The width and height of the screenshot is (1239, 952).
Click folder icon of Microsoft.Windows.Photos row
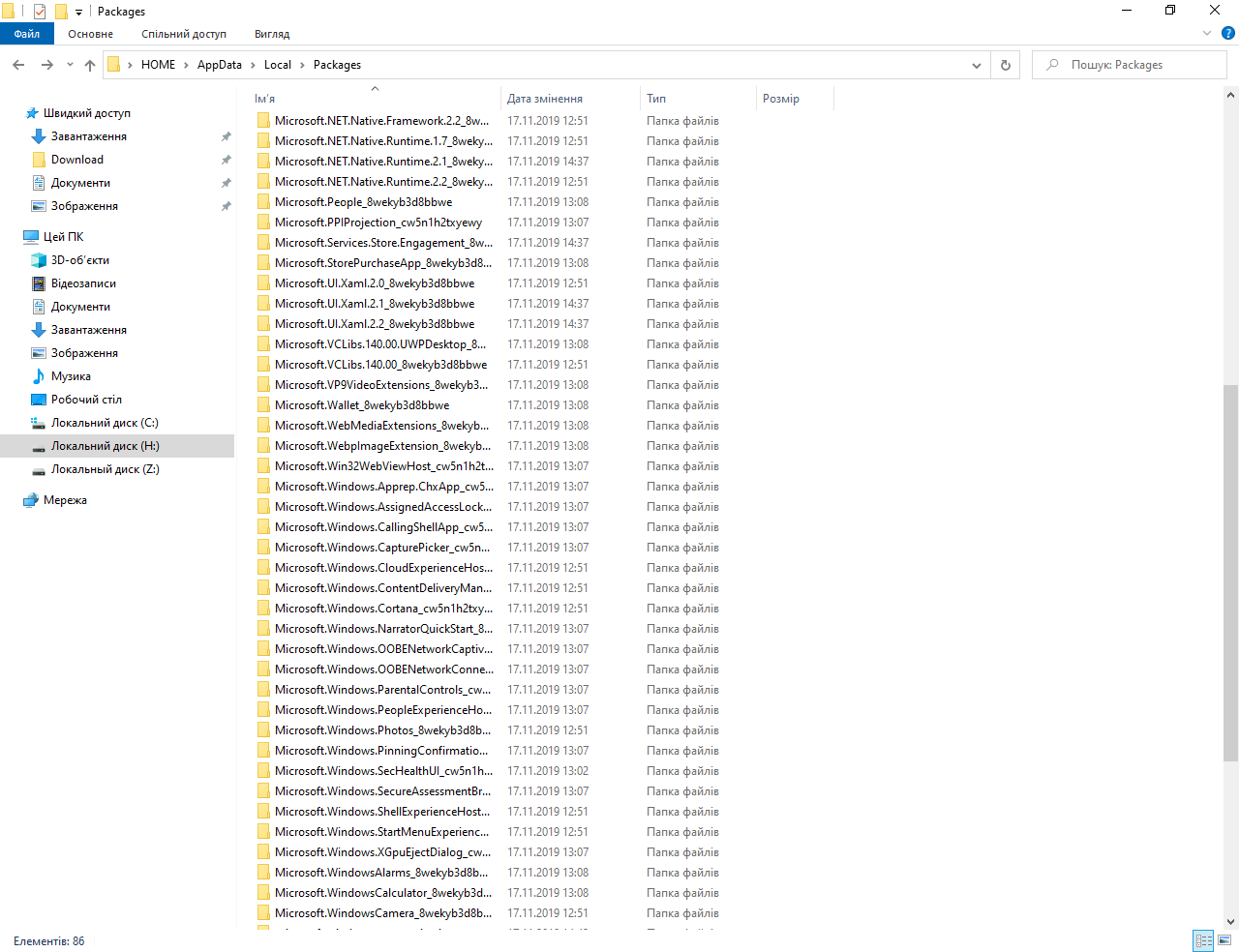(263, 730)
